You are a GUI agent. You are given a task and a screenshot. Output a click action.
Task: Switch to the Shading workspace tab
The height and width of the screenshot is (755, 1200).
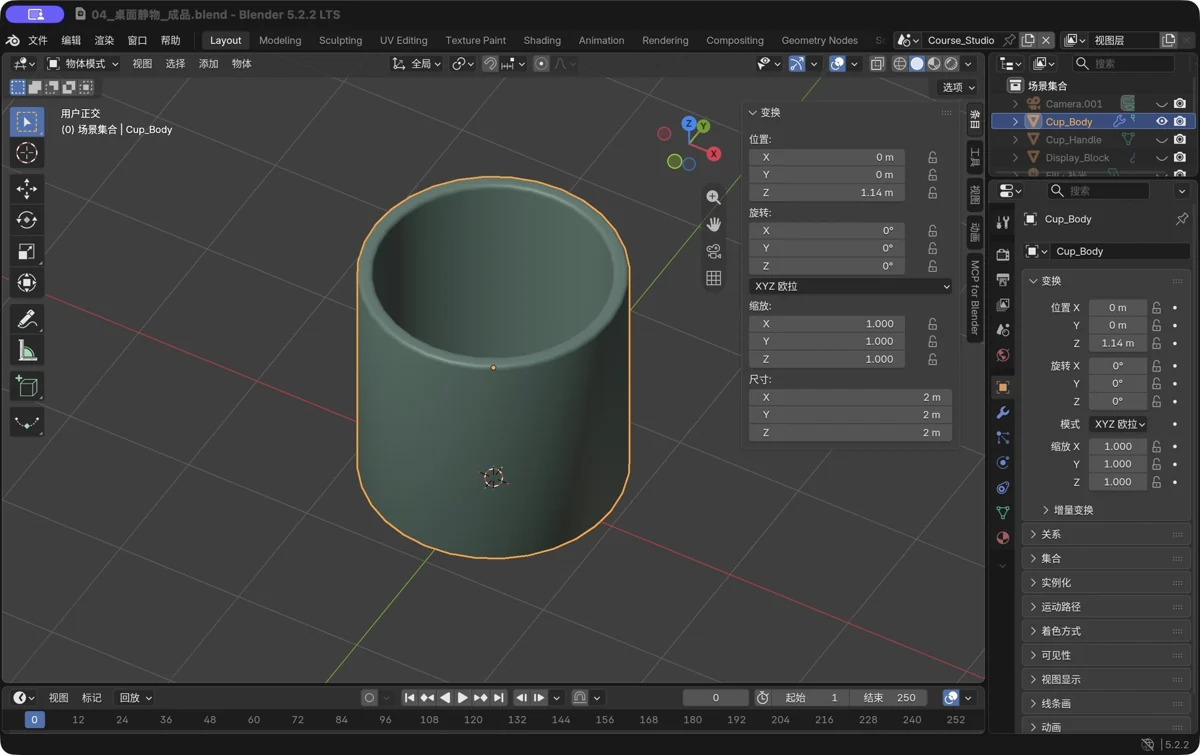point(542,40)
